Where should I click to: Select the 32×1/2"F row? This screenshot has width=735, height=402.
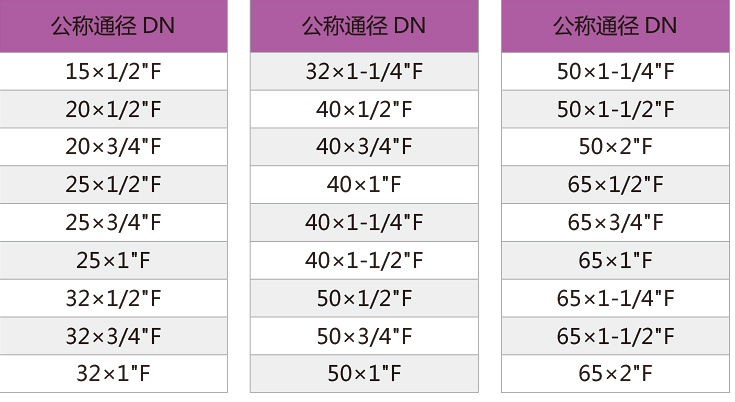[x=113, y=297]
